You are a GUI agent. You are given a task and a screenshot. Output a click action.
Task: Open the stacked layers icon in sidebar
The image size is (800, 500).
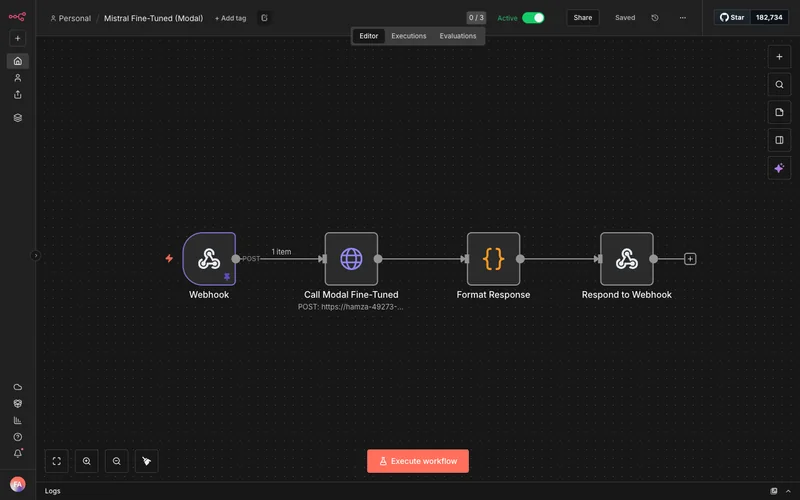[18, 118]
